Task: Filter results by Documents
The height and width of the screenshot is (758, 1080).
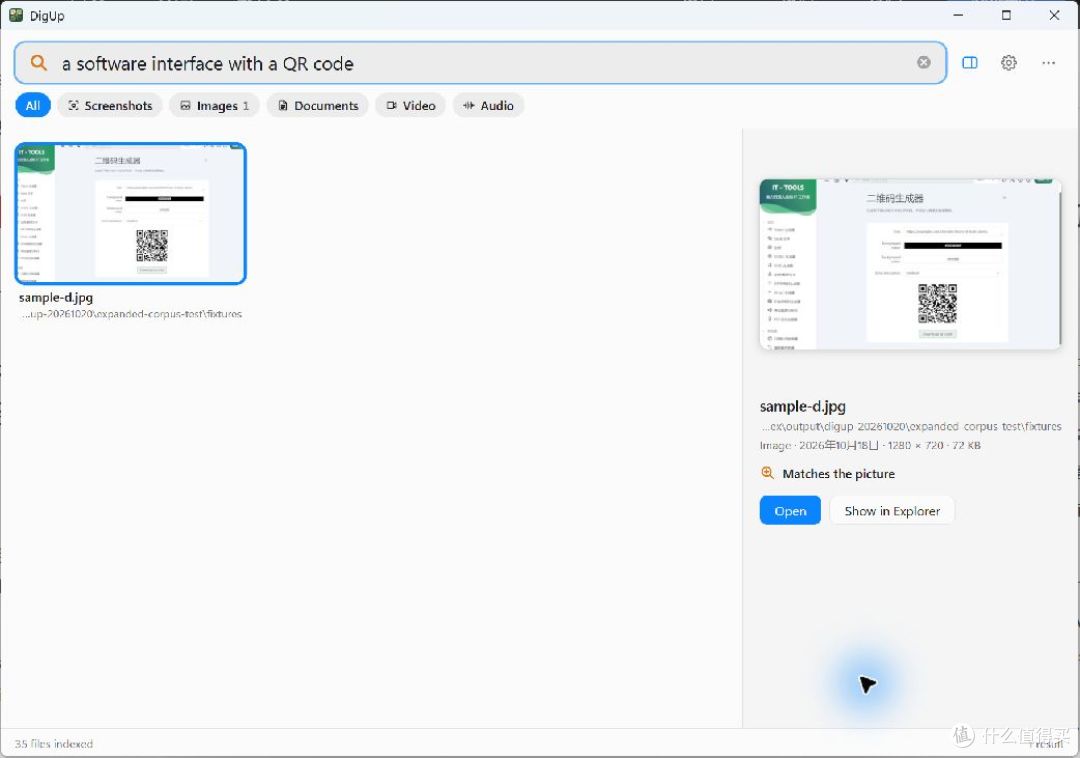Action: pyautogui.click(x=318, y=105)
